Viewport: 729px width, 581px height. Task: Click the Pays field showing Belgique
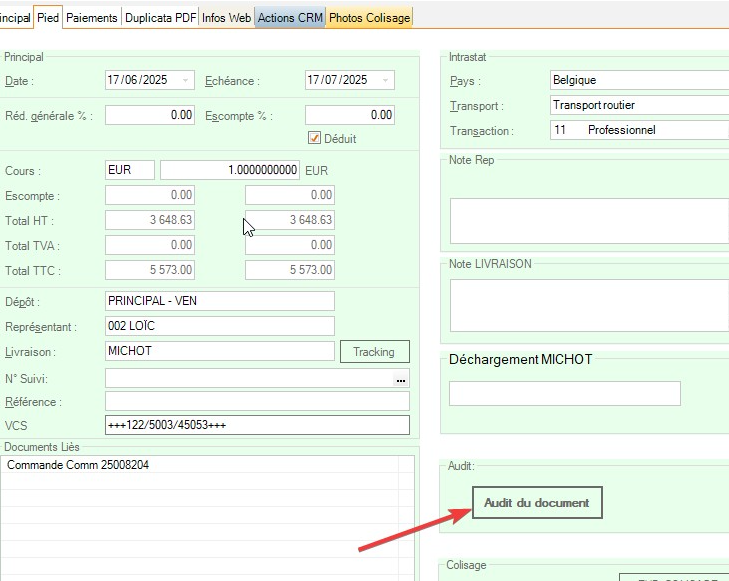[x=638, y=80]
